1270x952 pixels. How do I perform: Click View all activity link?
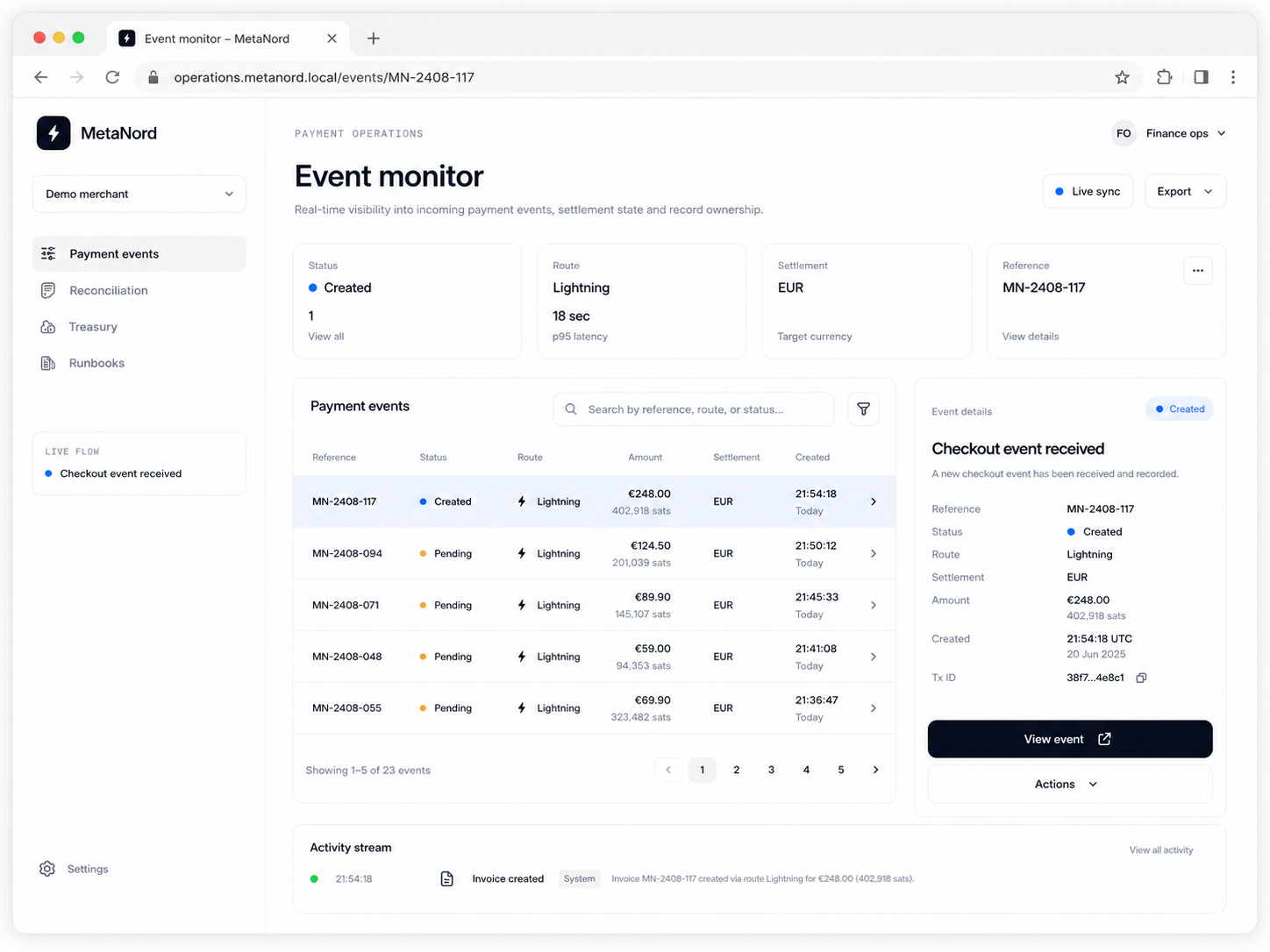[1161, 850]
